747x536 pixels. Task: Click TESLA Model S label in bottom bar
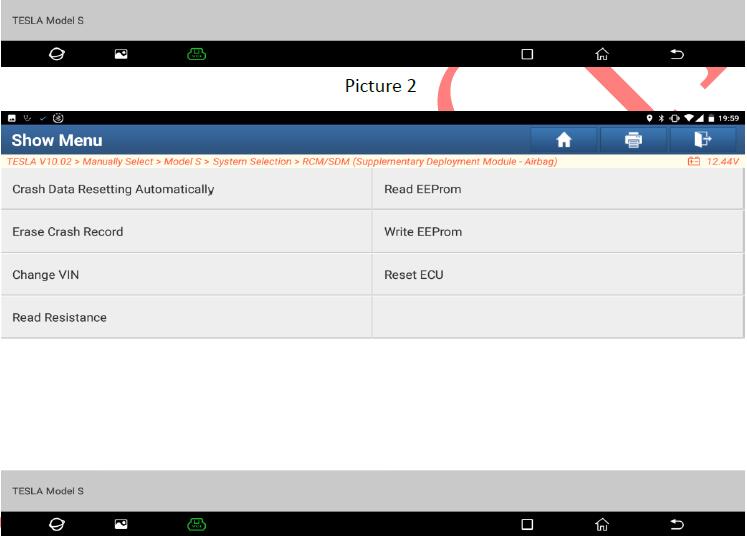48,491
